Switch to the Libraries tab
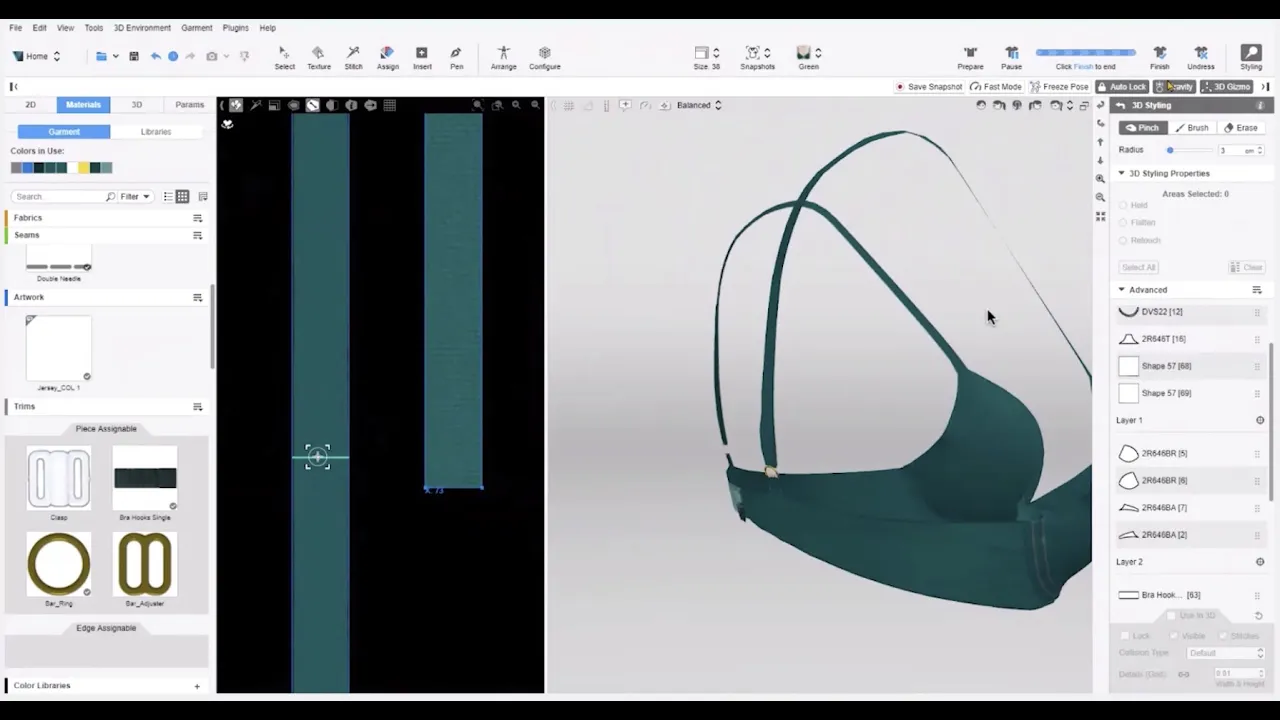This screenshot has height=720, width=1280. (x=155, y=132)
